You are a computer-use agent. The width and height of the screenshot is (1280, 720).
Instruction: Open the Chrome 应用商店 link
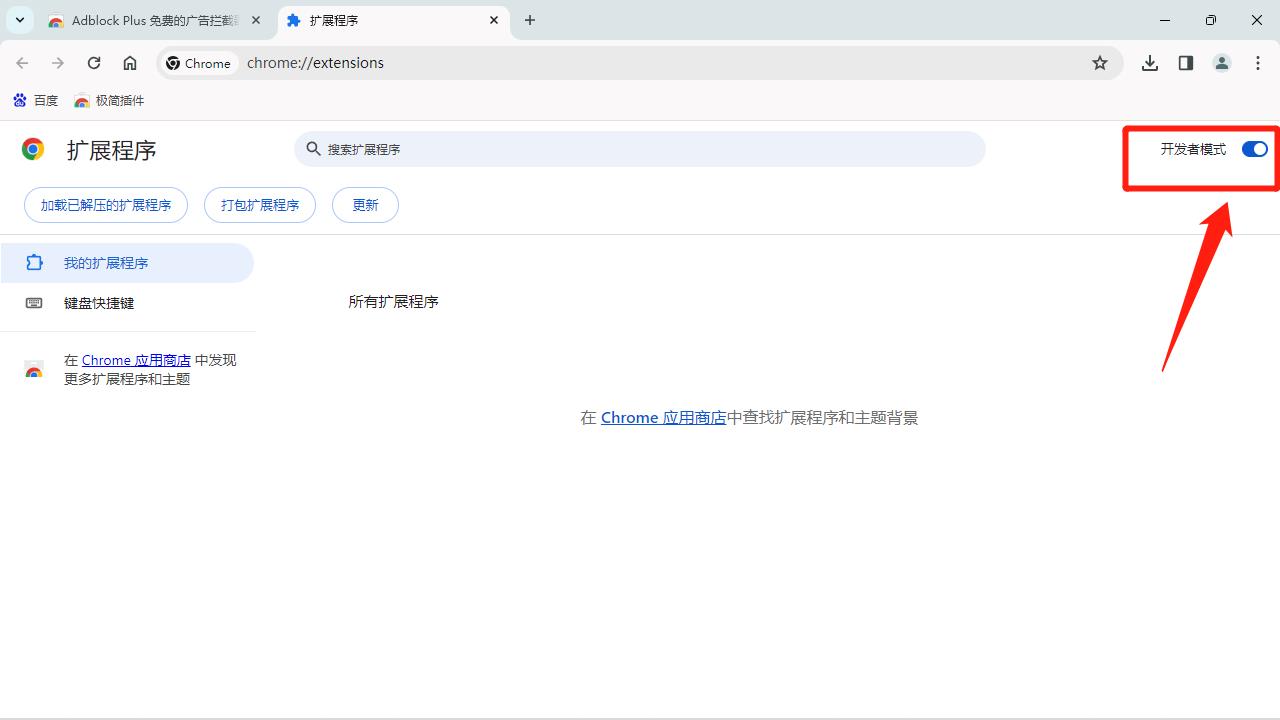[663, 417]
